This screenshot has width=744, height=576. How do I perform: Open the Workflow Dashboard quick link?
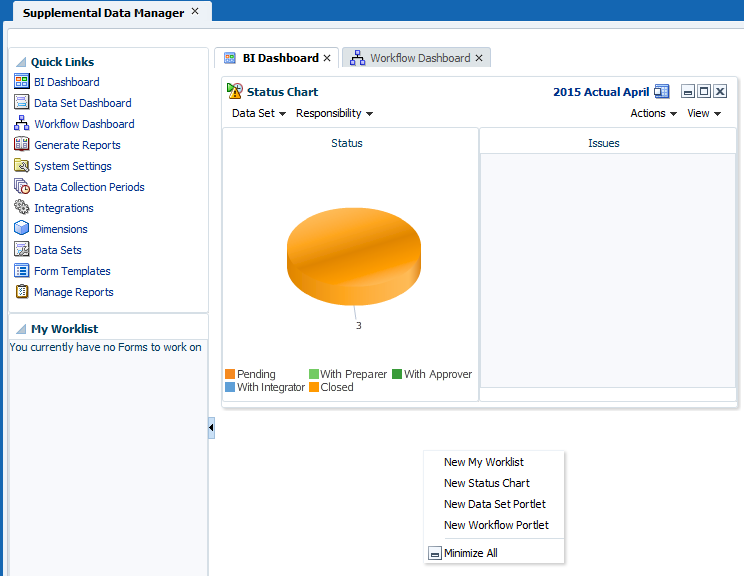(x=84, y=124)
